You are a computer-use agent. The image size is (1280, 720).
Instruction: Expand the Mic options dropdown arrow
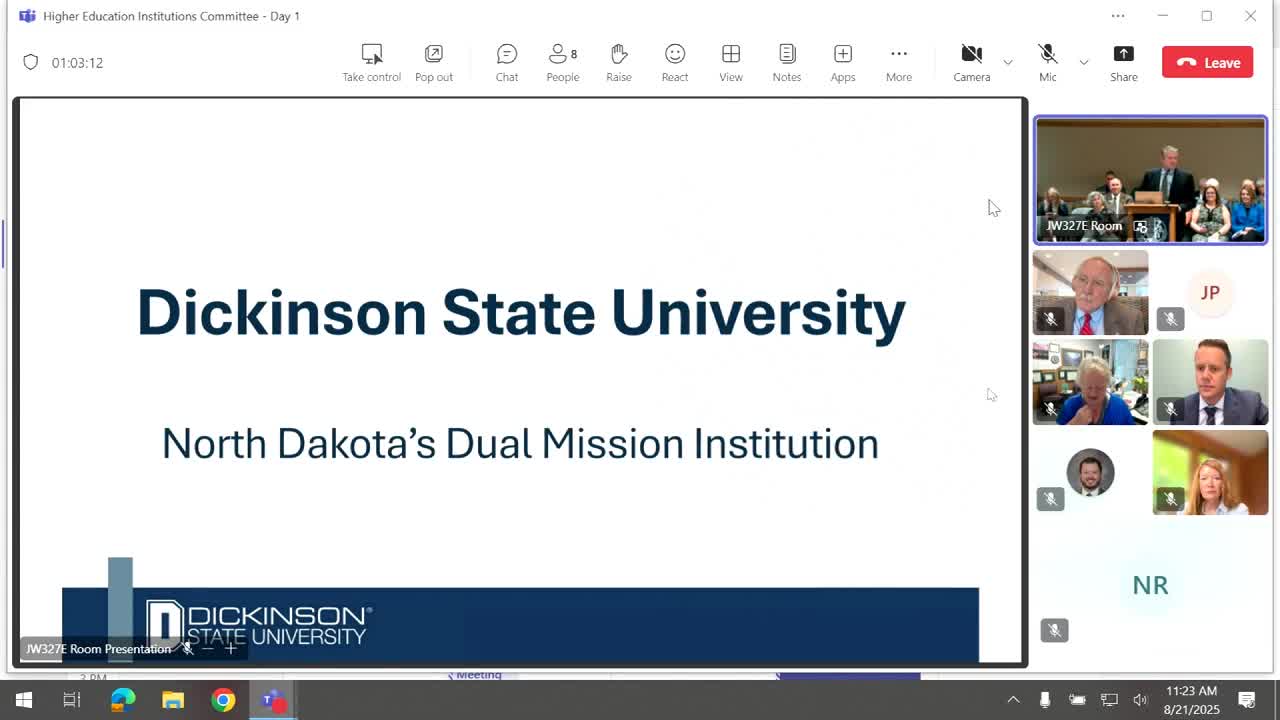point(1083,62)
